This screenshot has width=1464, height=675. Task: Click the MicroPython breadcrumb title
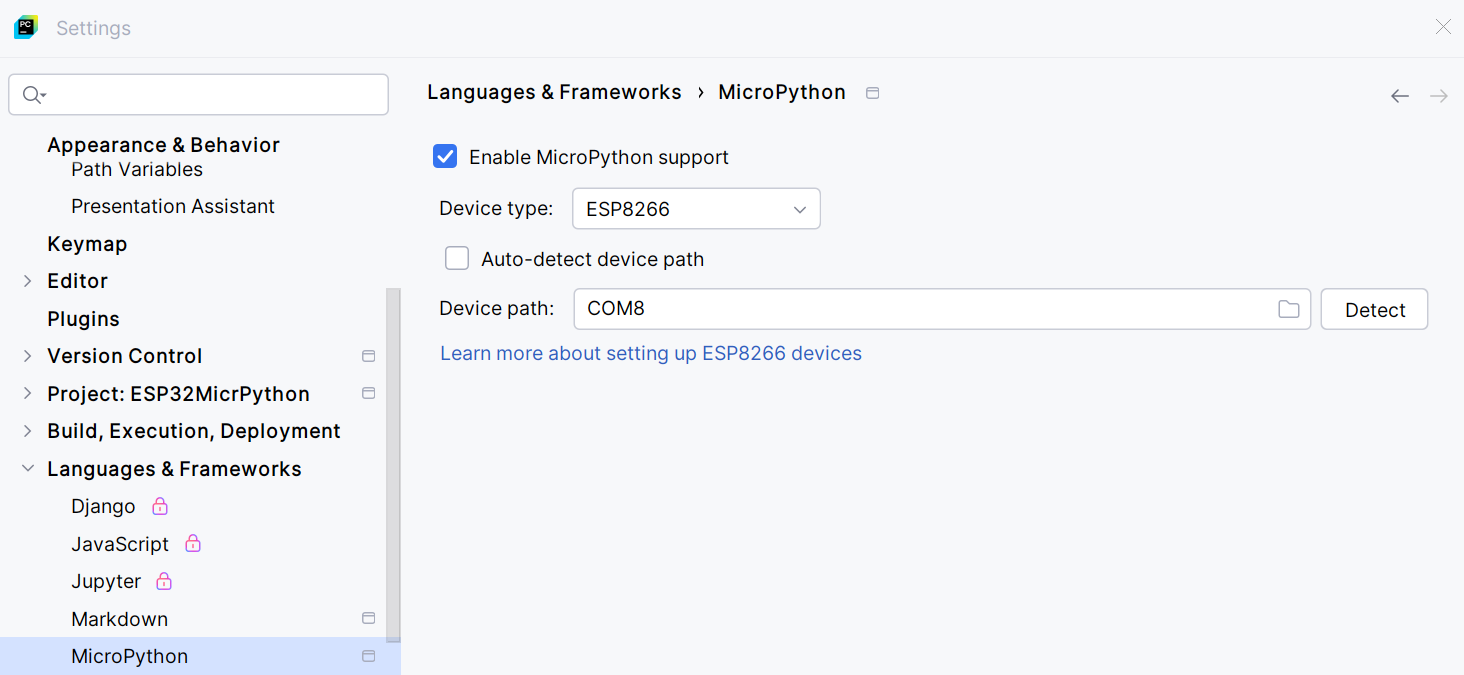point(782,92)
